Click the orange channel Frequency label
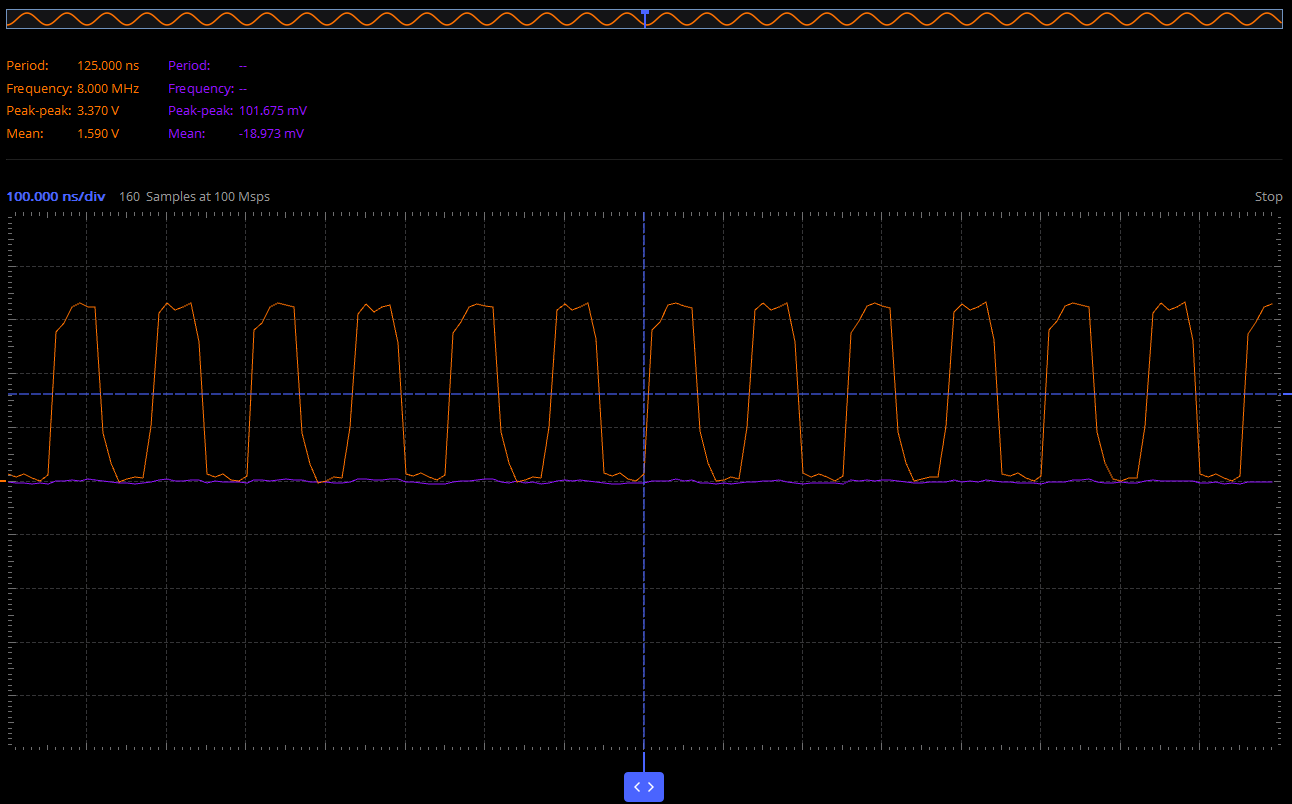The width and height of the screenshot is (1292, 804). coord(39,89)
